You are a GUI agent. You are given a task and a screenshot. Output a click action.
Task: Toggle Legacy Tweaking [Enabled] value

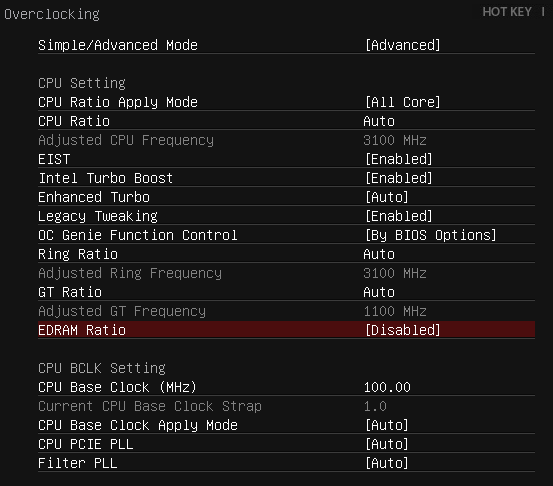point(399,217)
